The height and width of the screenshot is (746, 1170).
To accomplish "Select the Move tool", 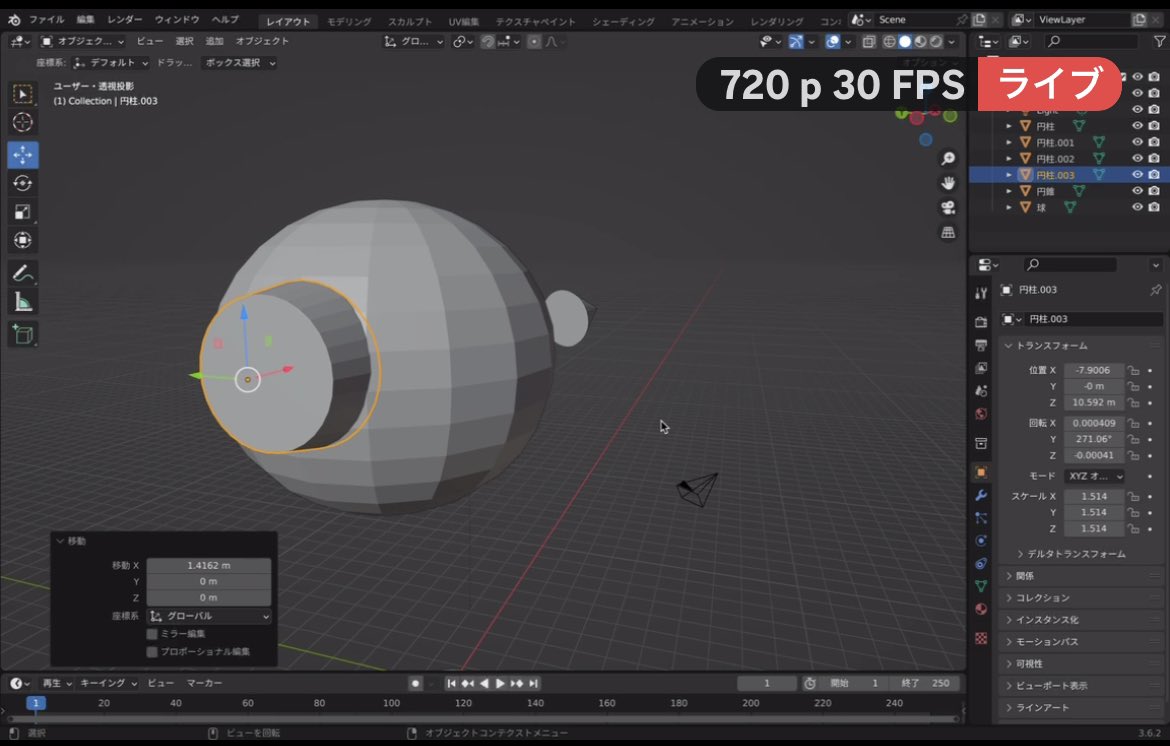I will 22,154.
